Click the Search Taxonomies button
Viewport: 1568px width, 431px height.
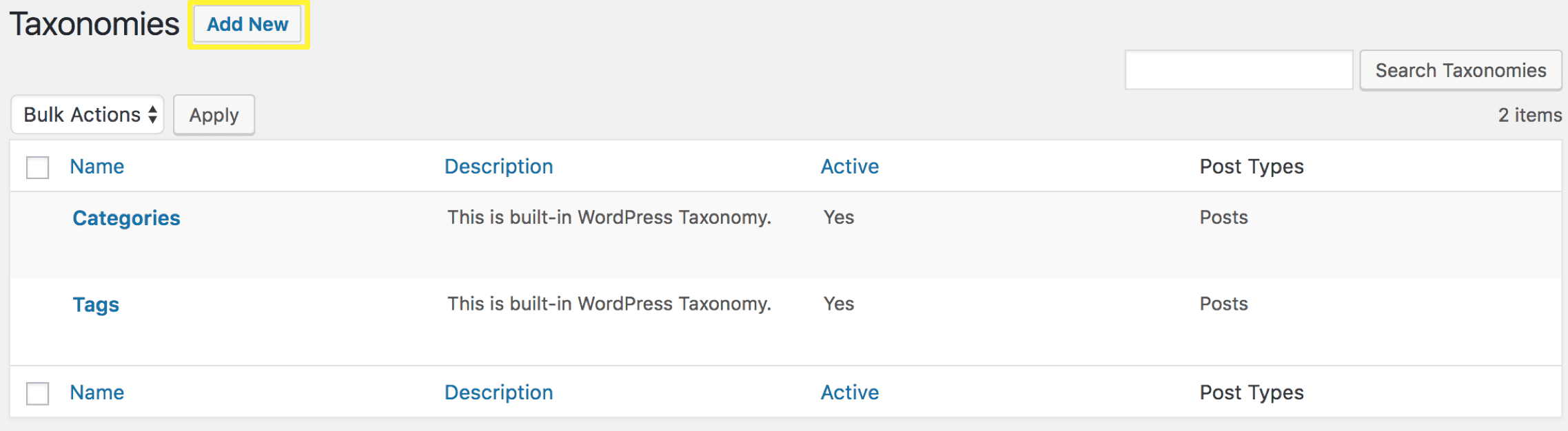1460,69
